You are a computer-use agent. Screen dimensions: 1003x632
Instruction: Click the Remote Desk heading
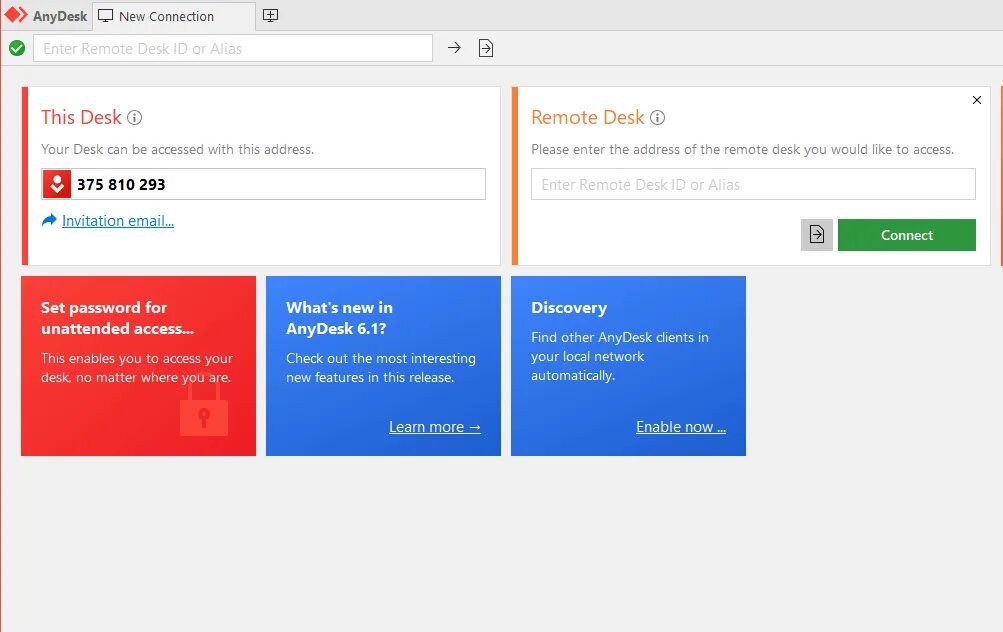pos(588,118)
